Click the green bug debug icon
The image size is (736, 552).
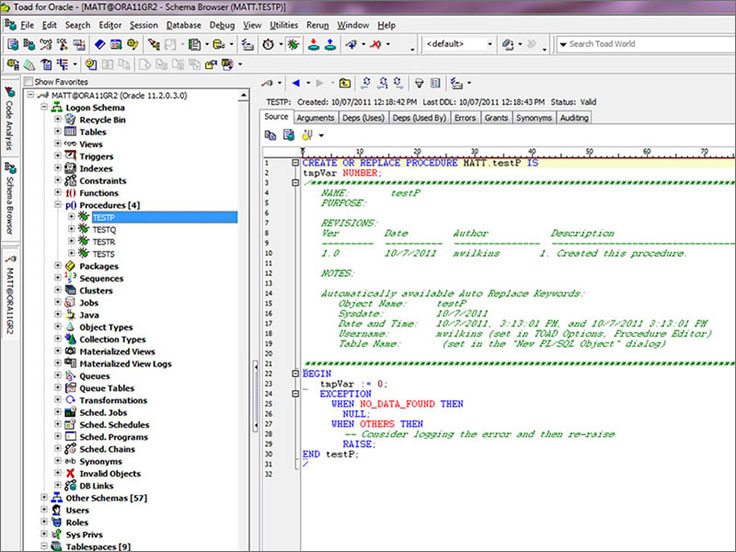pyautogui.click(x=292, y=45)
